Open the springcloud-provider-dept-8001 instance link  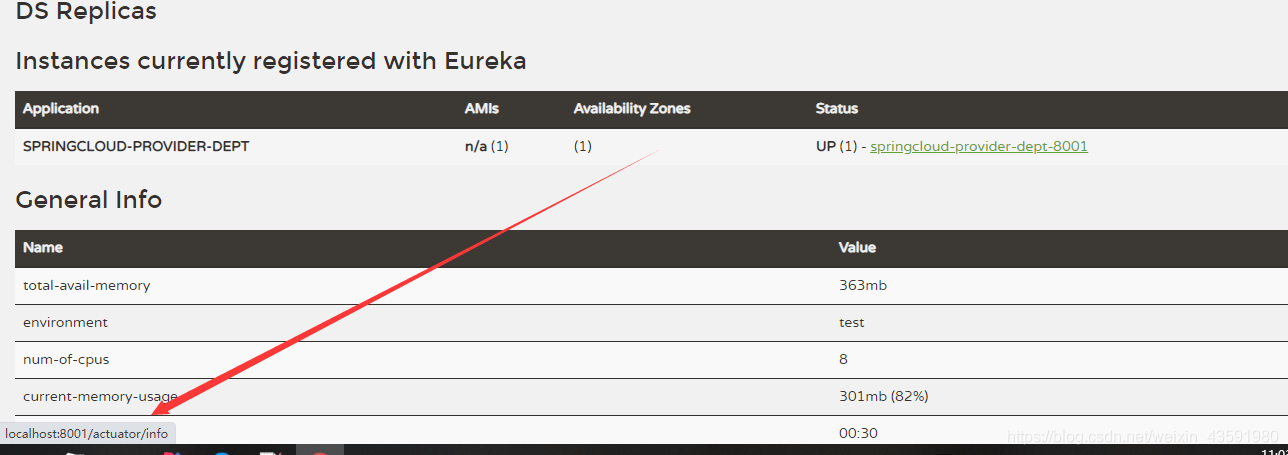click(978, 146)
